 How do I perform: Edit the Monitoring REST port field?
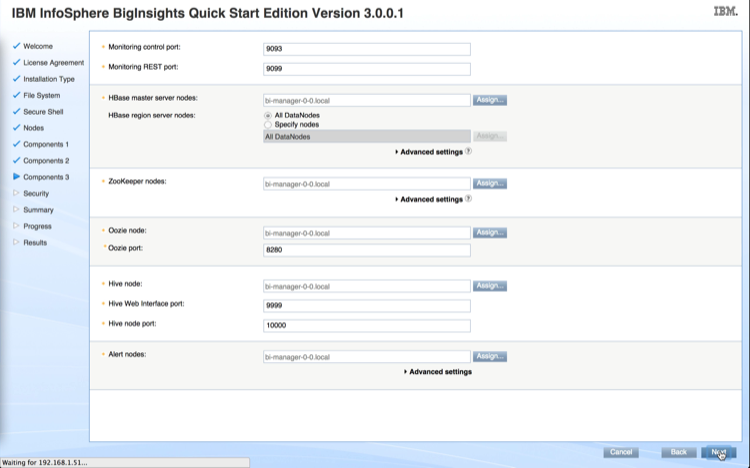click(x=367, y=69)
